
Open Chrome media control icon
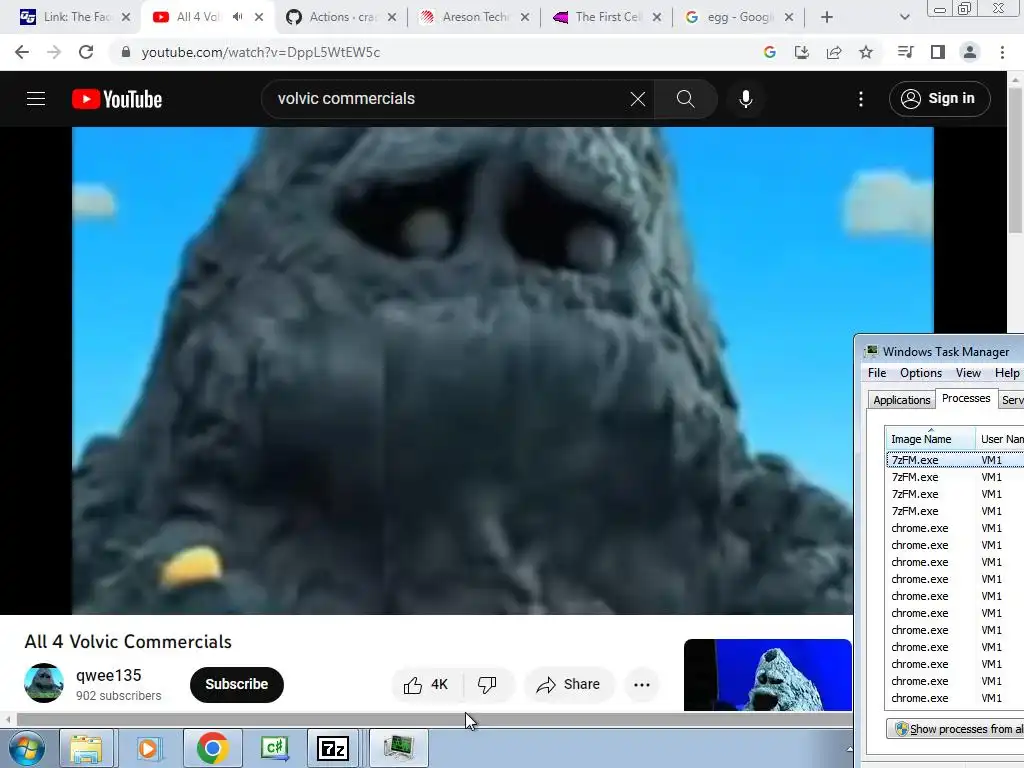905,52
